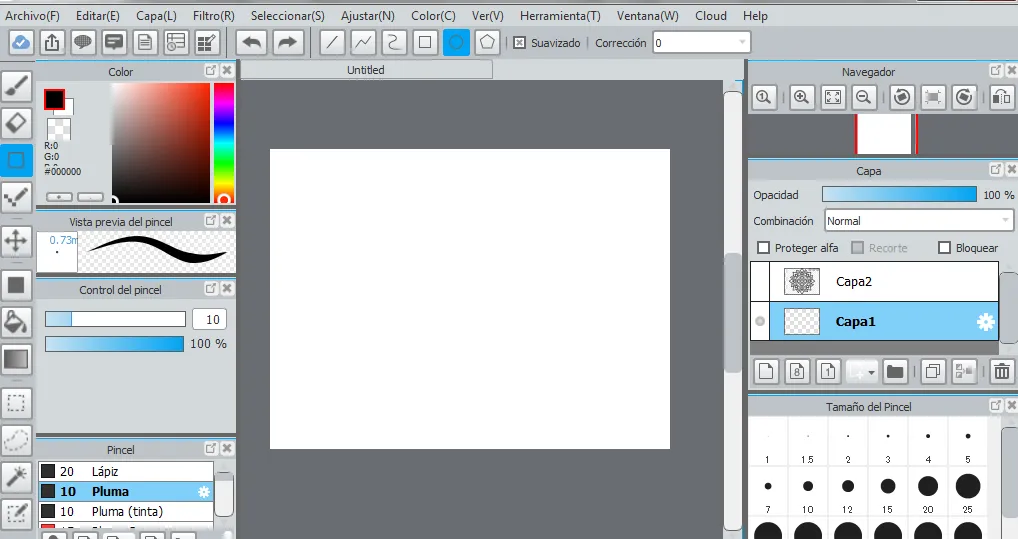This screenshot has height=539, width=1018.
Task: Select the Lasso selection tool
Action: pyautogui.click(x=16, y=440)
